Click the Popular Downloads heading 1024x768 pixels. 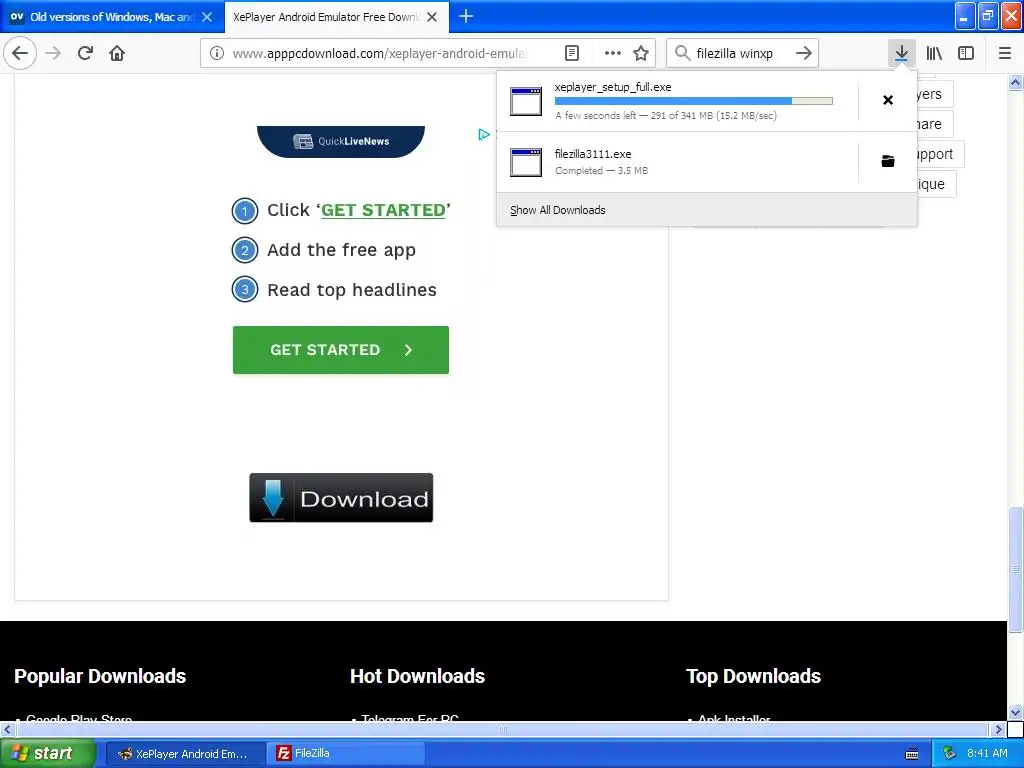tap(100, 676)
